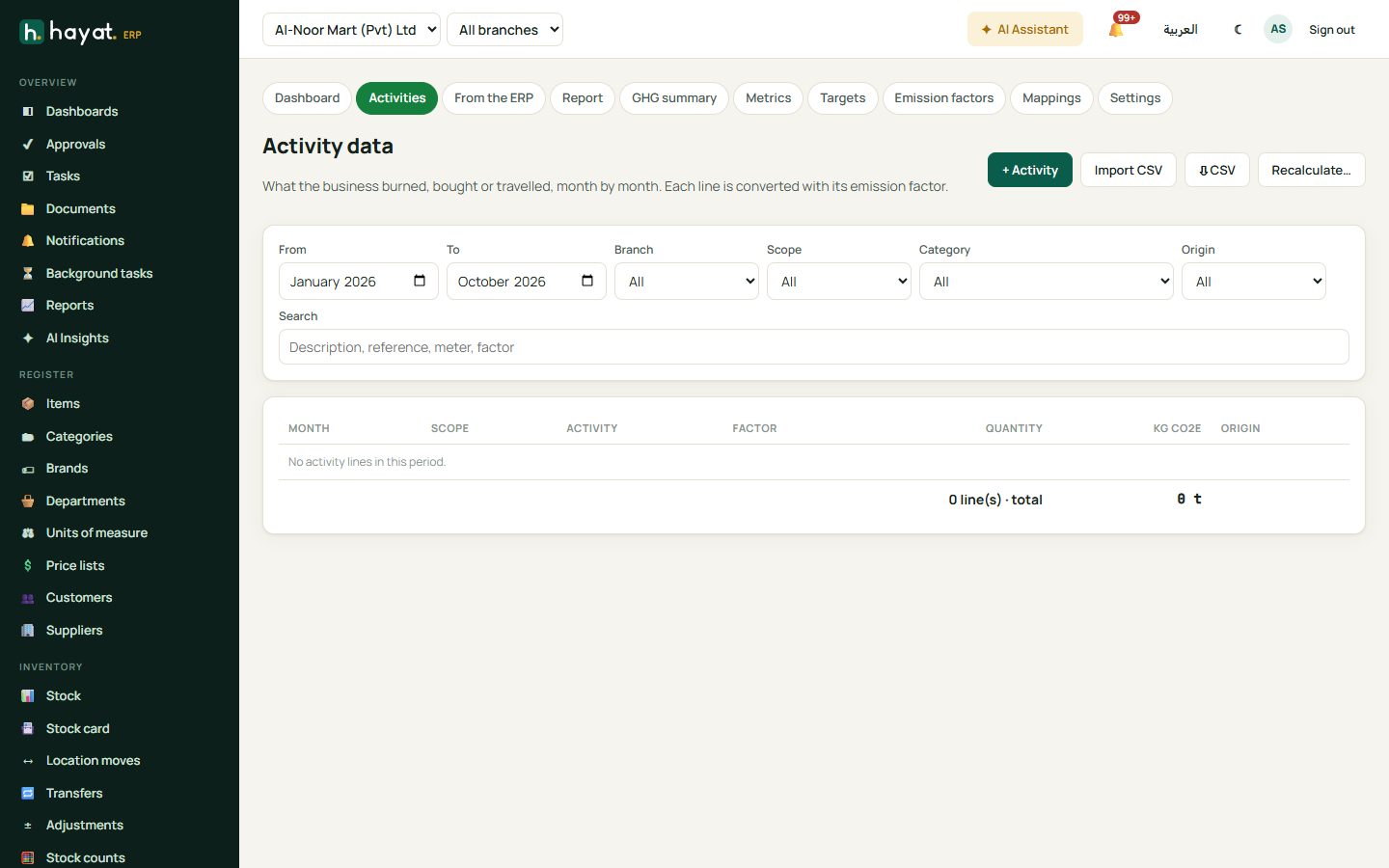The width and height of the screenshot is (1389, 868).
Task: Click Recalculate button
Action: 1312,170
